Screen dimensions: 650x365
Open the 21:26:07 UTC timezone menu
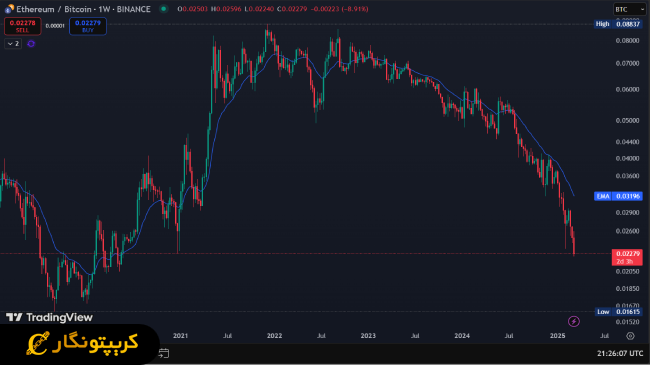tap(620, 353)
